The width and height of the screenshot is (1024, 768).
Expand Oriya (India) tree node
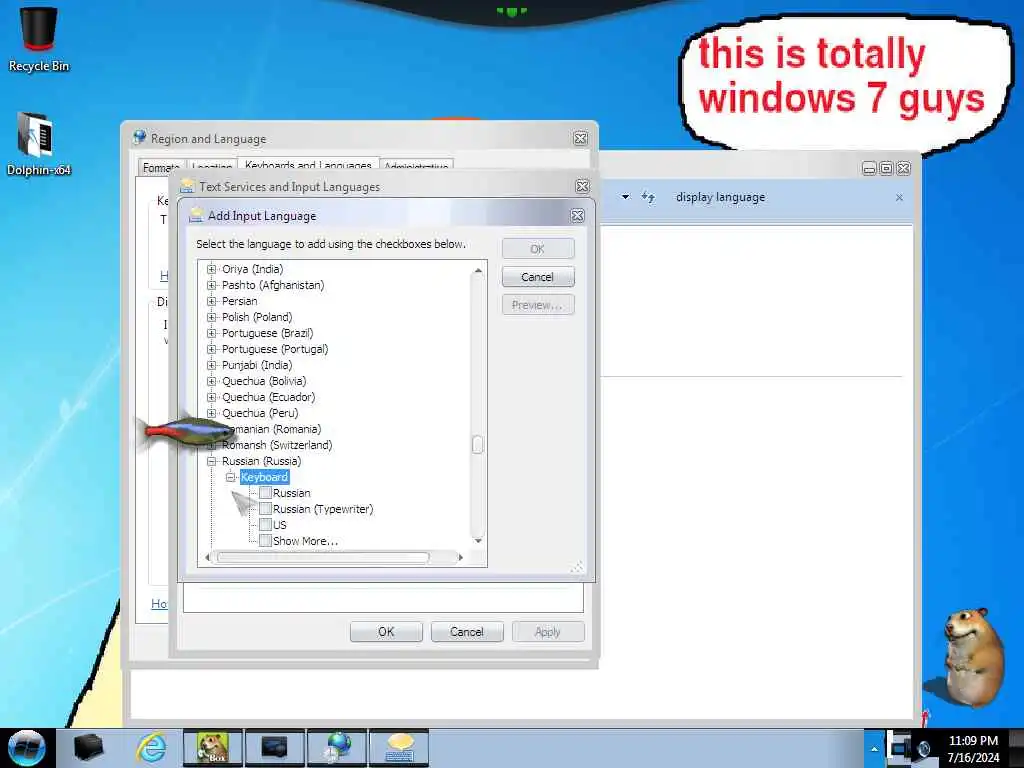[212, 269]
